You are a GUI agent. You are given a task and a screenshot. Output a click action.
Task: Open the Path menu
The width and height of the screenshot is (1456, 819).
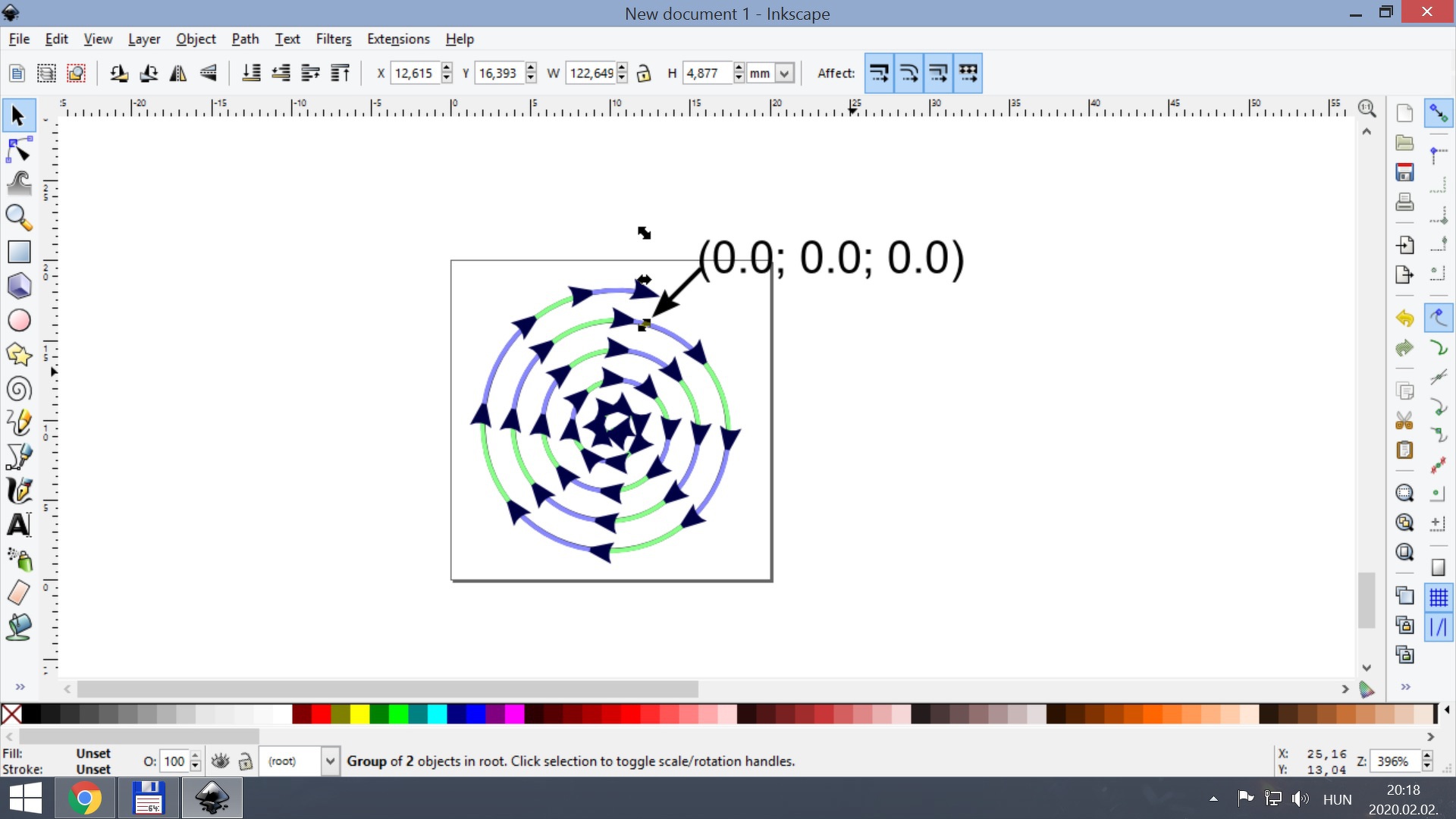coord(245,39)
